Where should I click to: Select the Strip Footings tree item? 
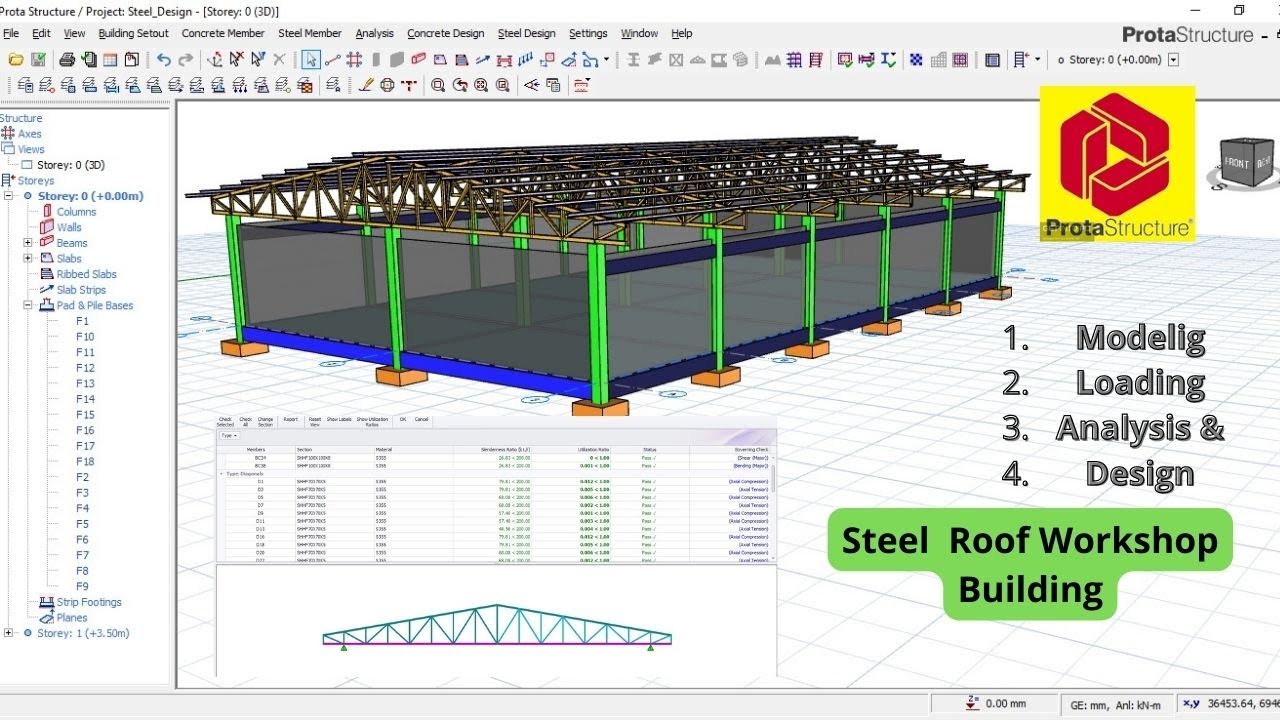coord(88,602)
